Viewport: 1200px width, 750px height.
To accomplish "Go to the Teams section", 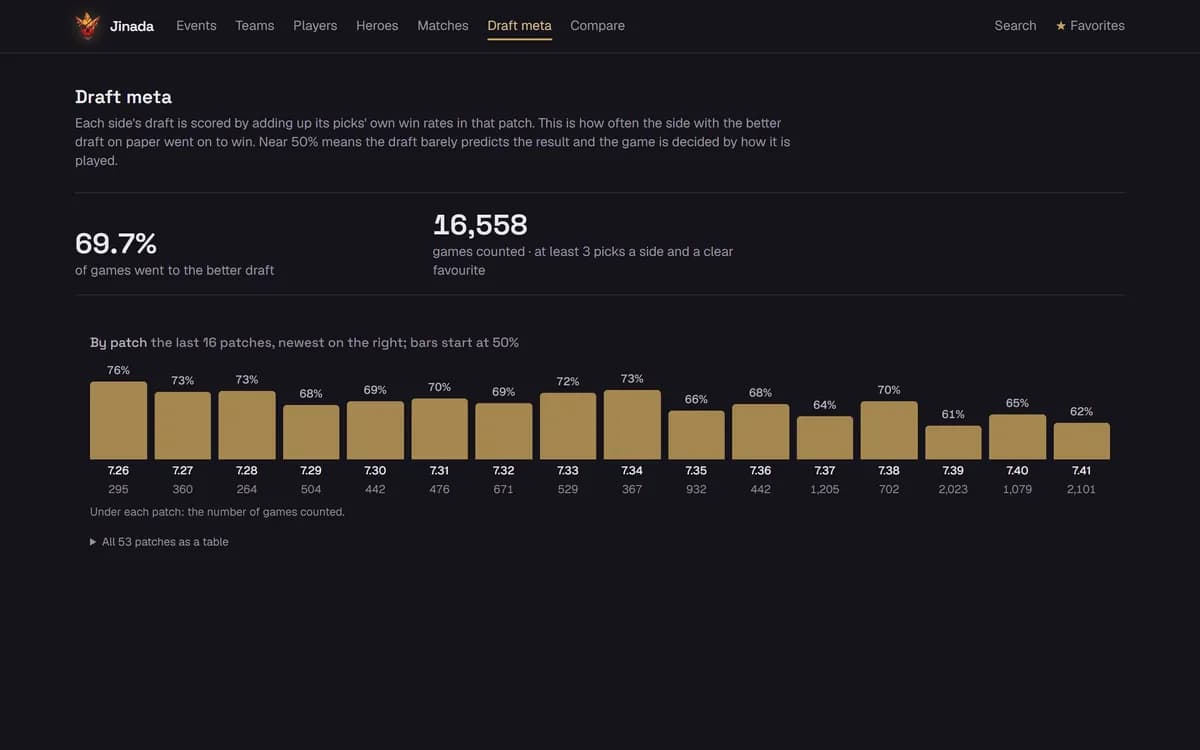I will (x=255, y=26).
